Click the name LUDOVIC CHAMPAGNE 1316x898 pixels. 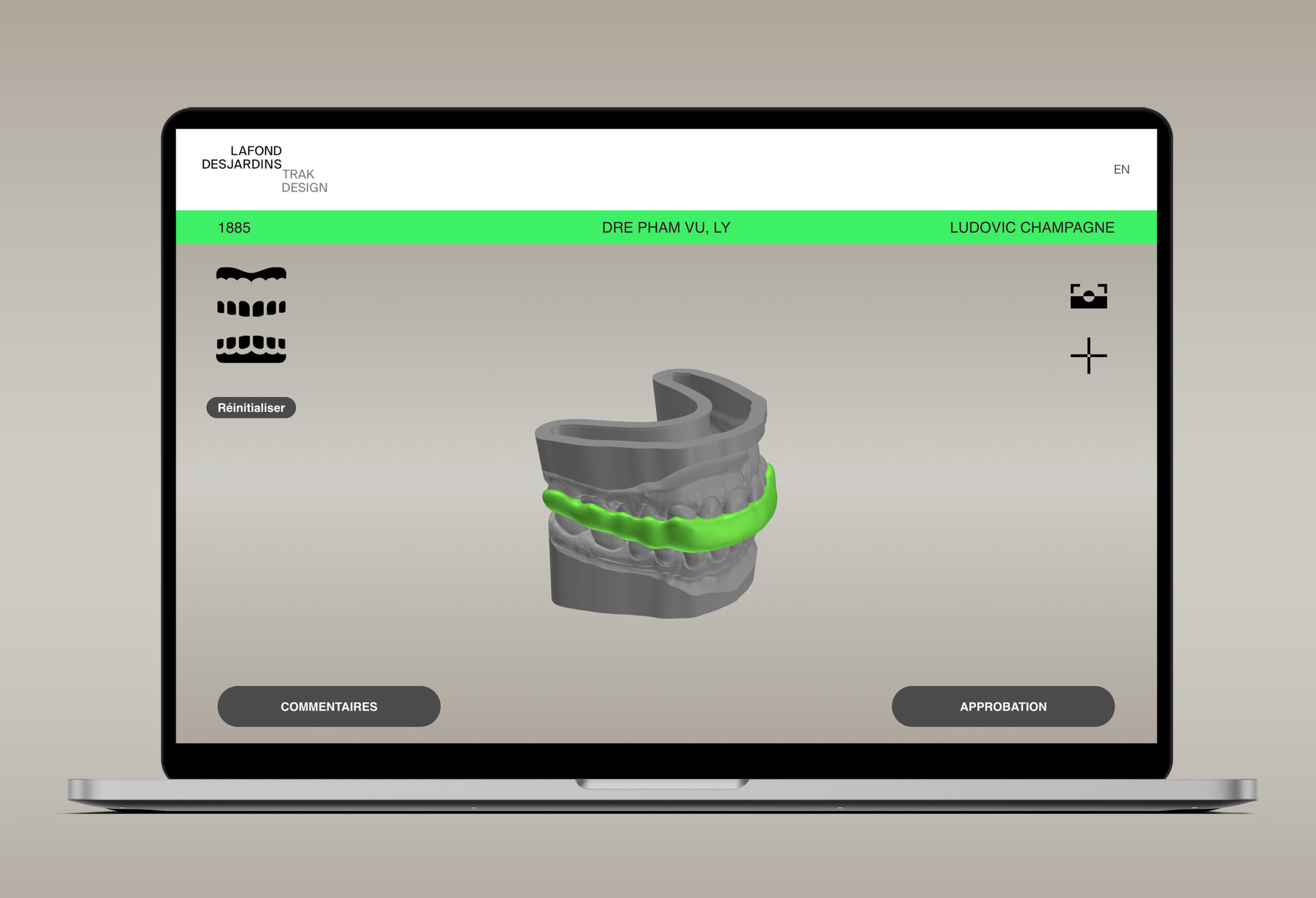tap(1032, 228)
